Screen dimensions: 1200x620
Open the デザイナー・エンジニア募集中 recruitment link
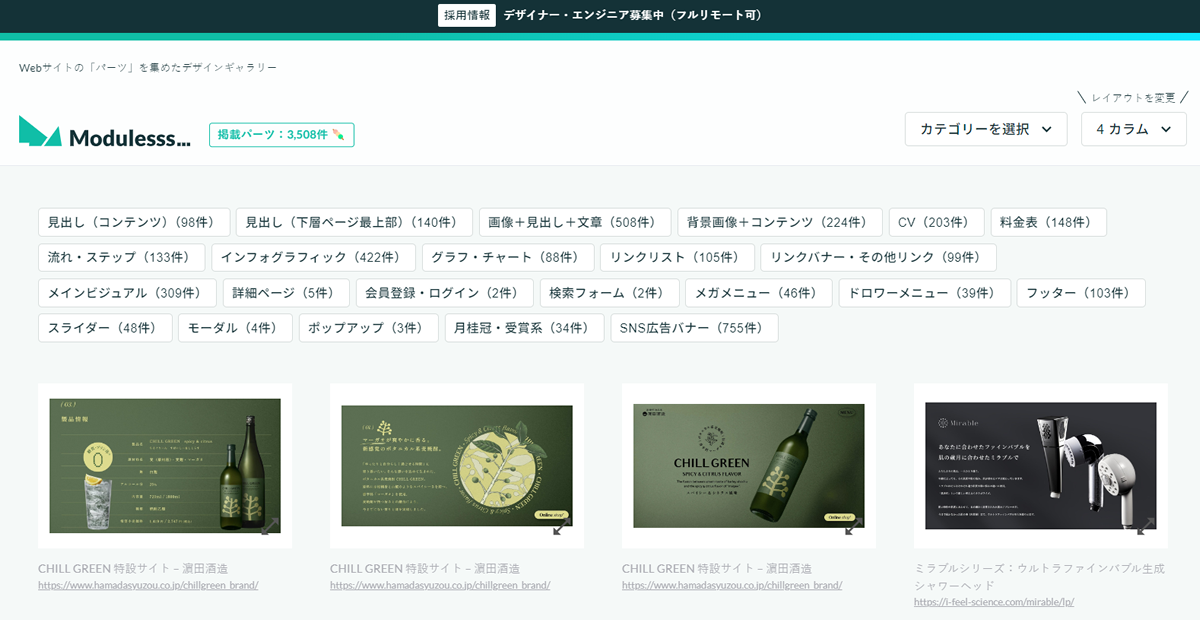click(633, 15)
